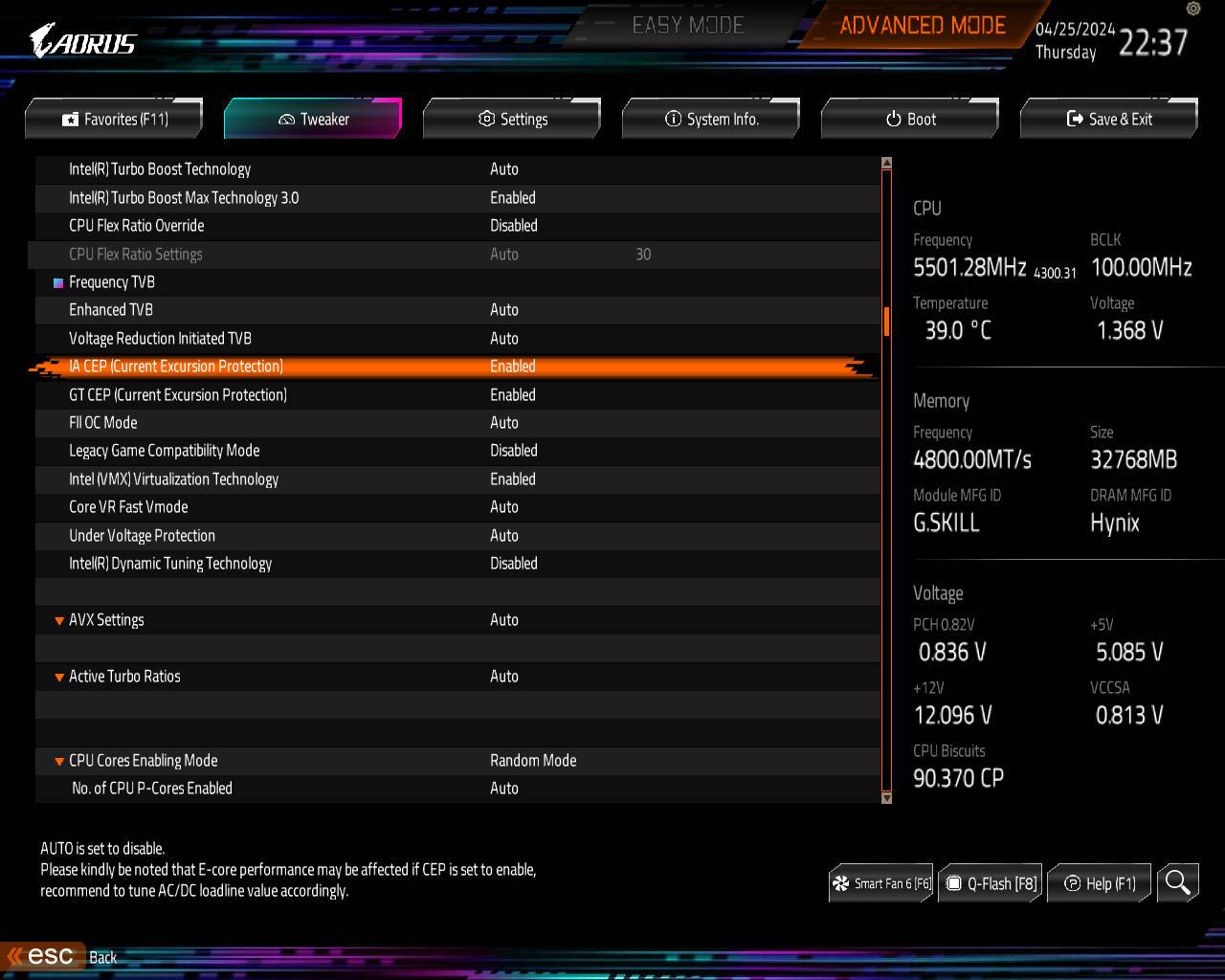Image resolution: width=1225 pixels, height=980 pixels.
Task: Click the magnifier search icon button
Action: 1177,882
